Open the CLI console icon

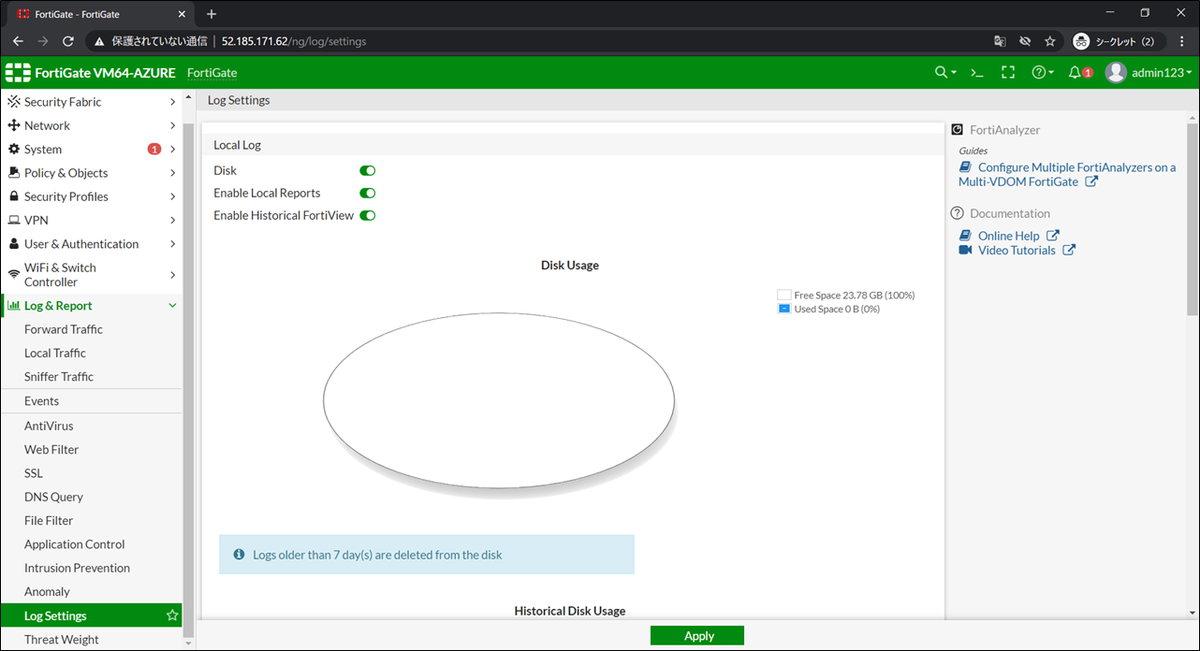tap(978, 73)
